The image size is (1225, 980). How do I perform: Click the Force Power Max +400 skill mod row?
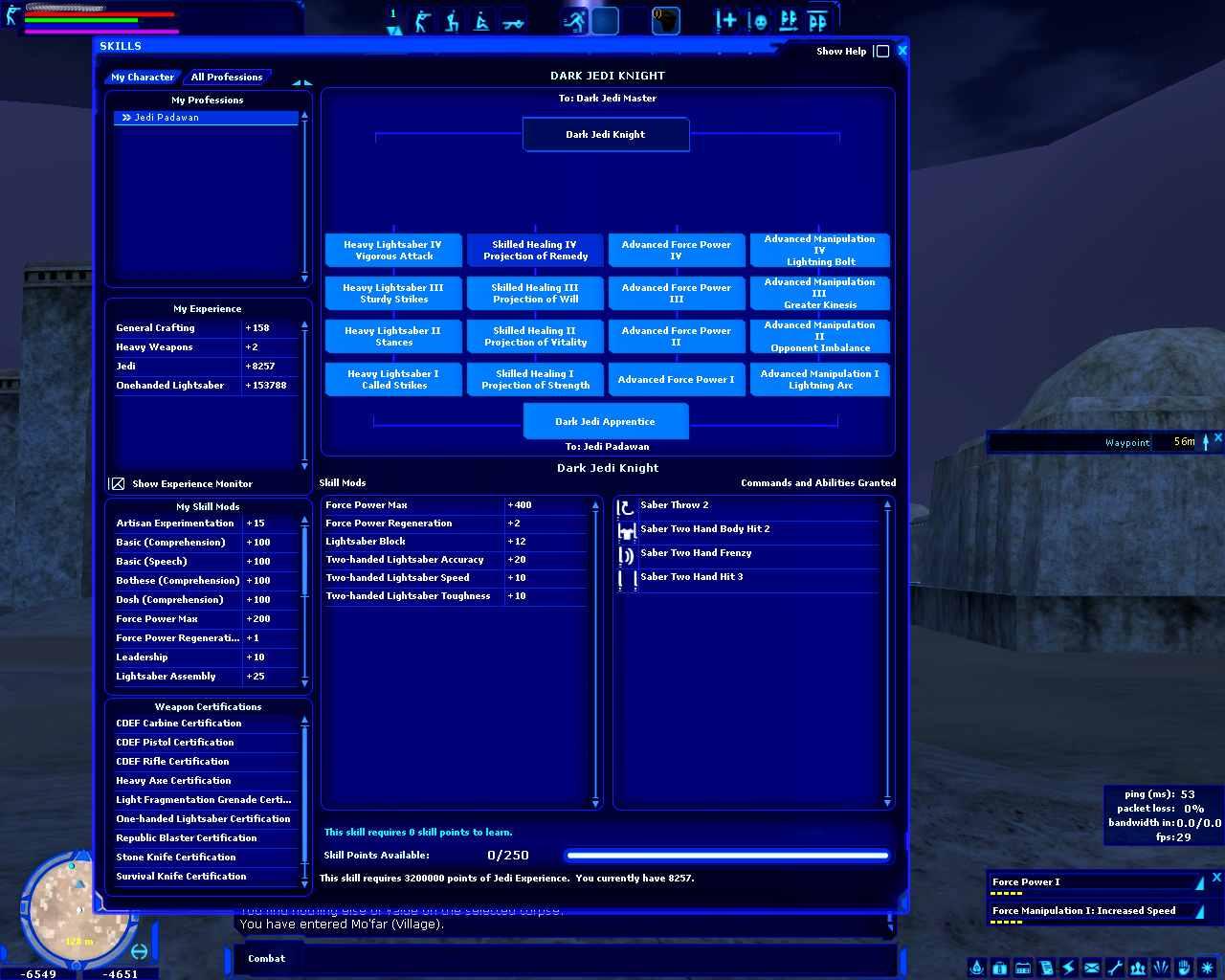[456, 505]
